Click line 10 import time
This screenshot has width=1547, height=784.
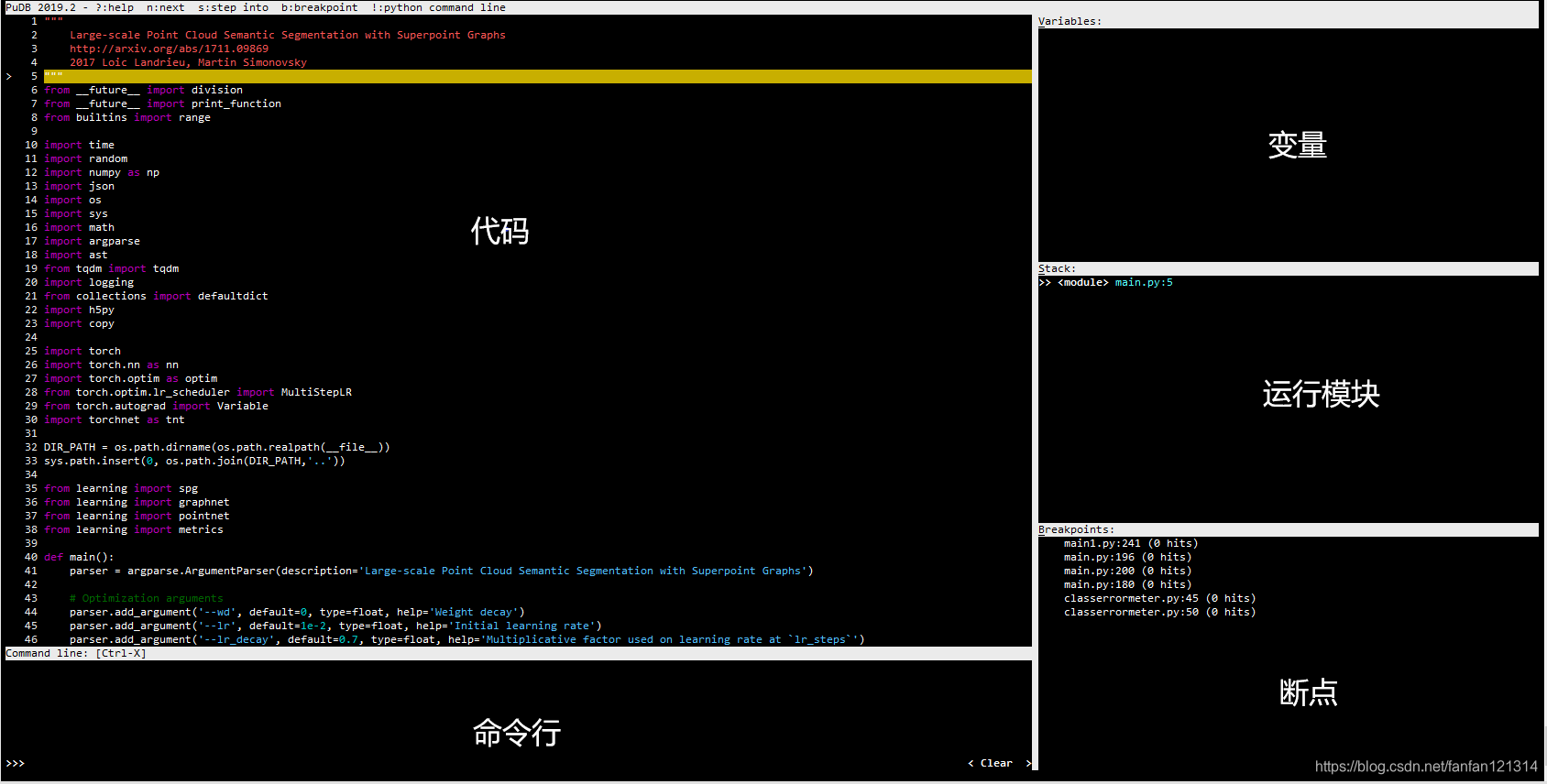pos(79,145)
